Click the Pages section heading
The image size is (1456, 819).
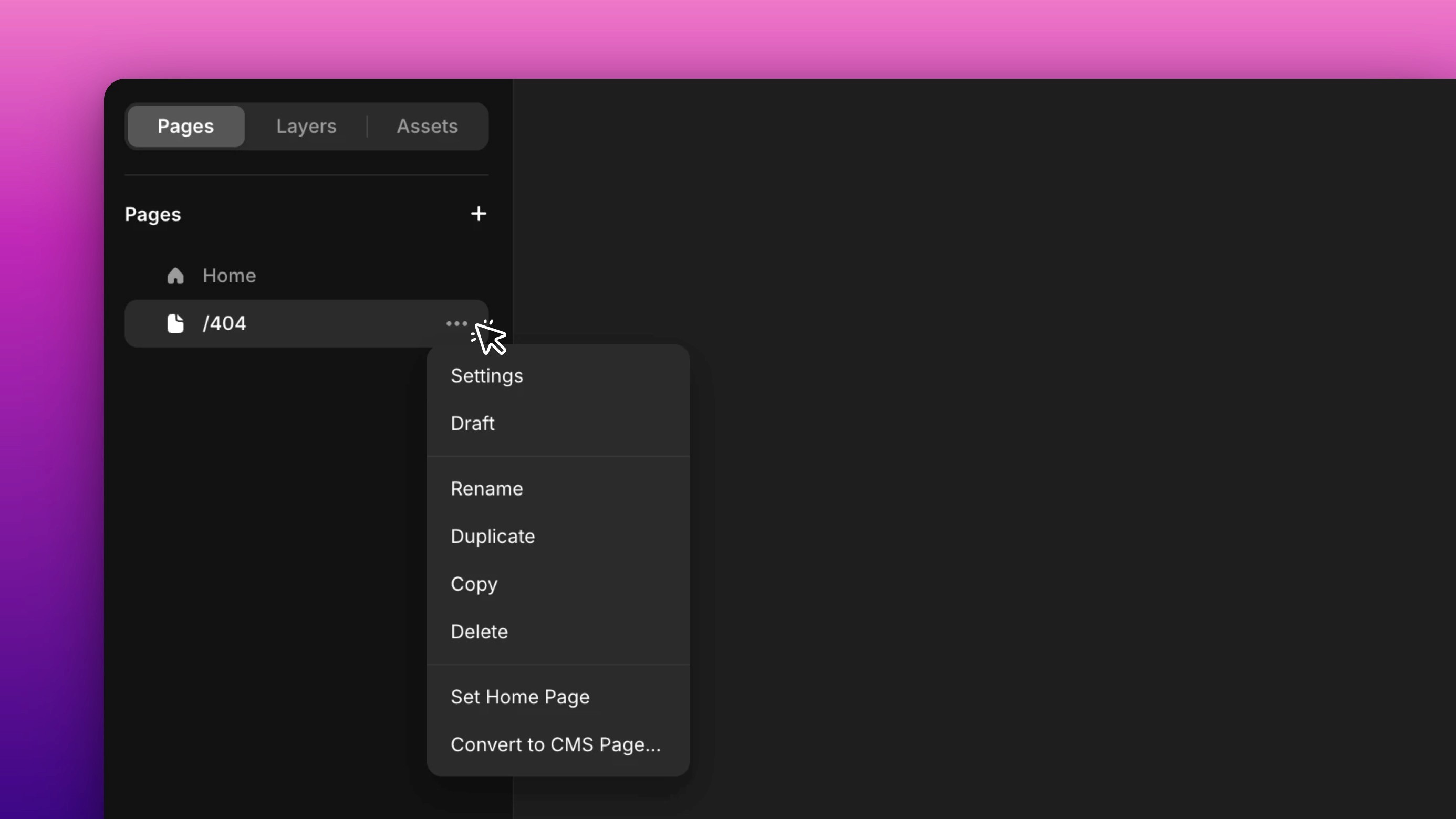click(153, 215)
